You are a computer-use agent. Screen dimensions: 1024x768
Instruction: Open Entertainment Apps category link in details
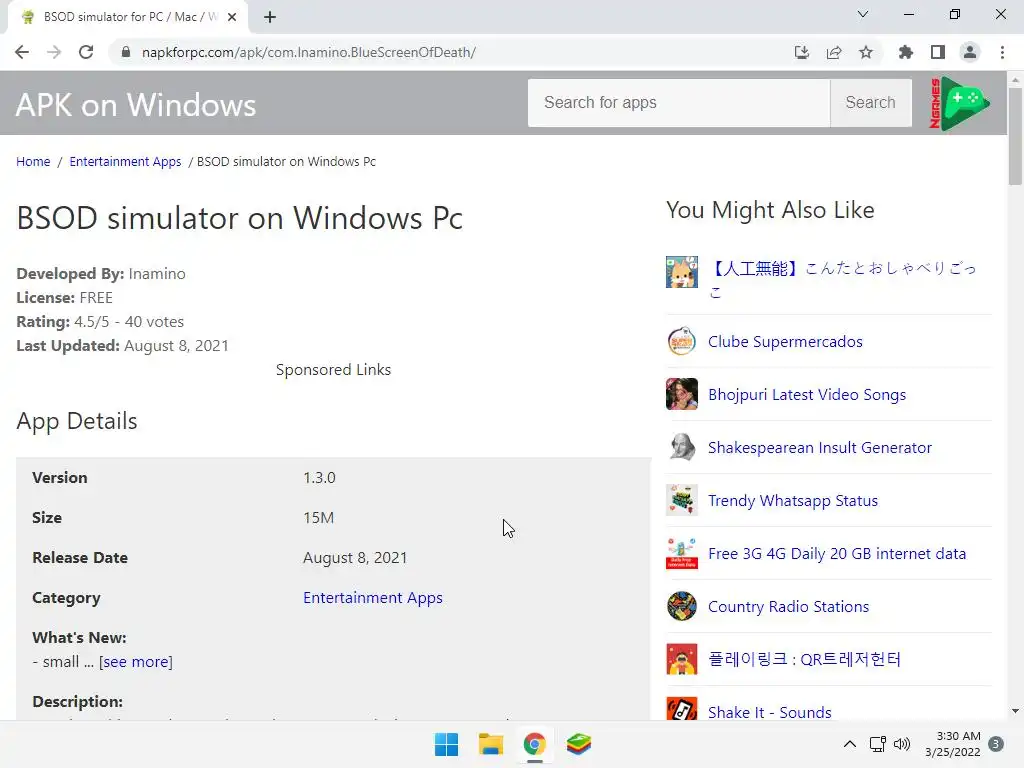[x=373, y=598]
